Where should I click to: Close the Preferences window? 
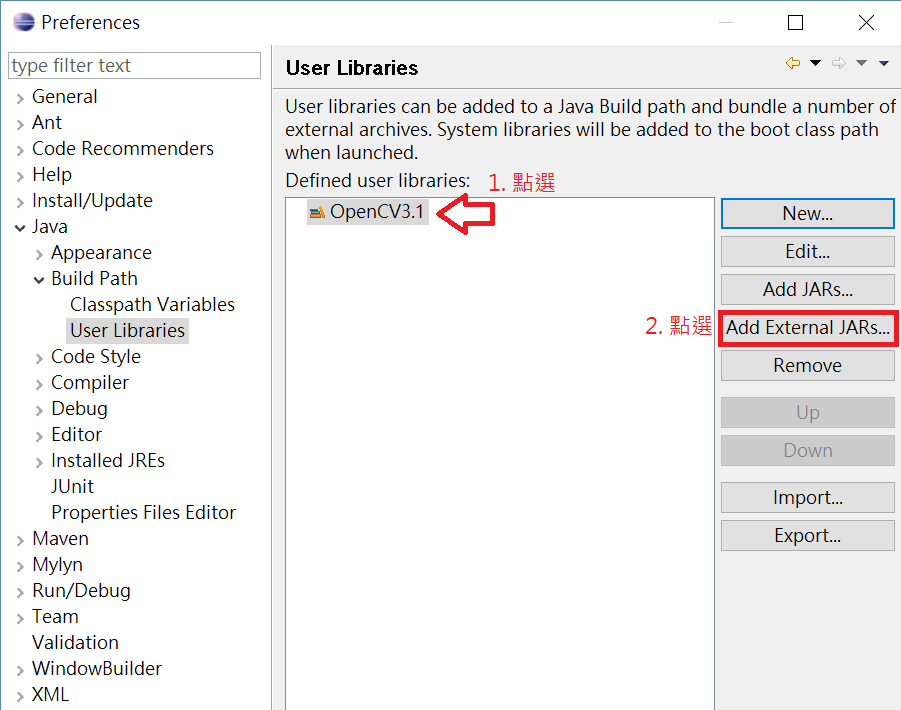click(x=866, y=22)
